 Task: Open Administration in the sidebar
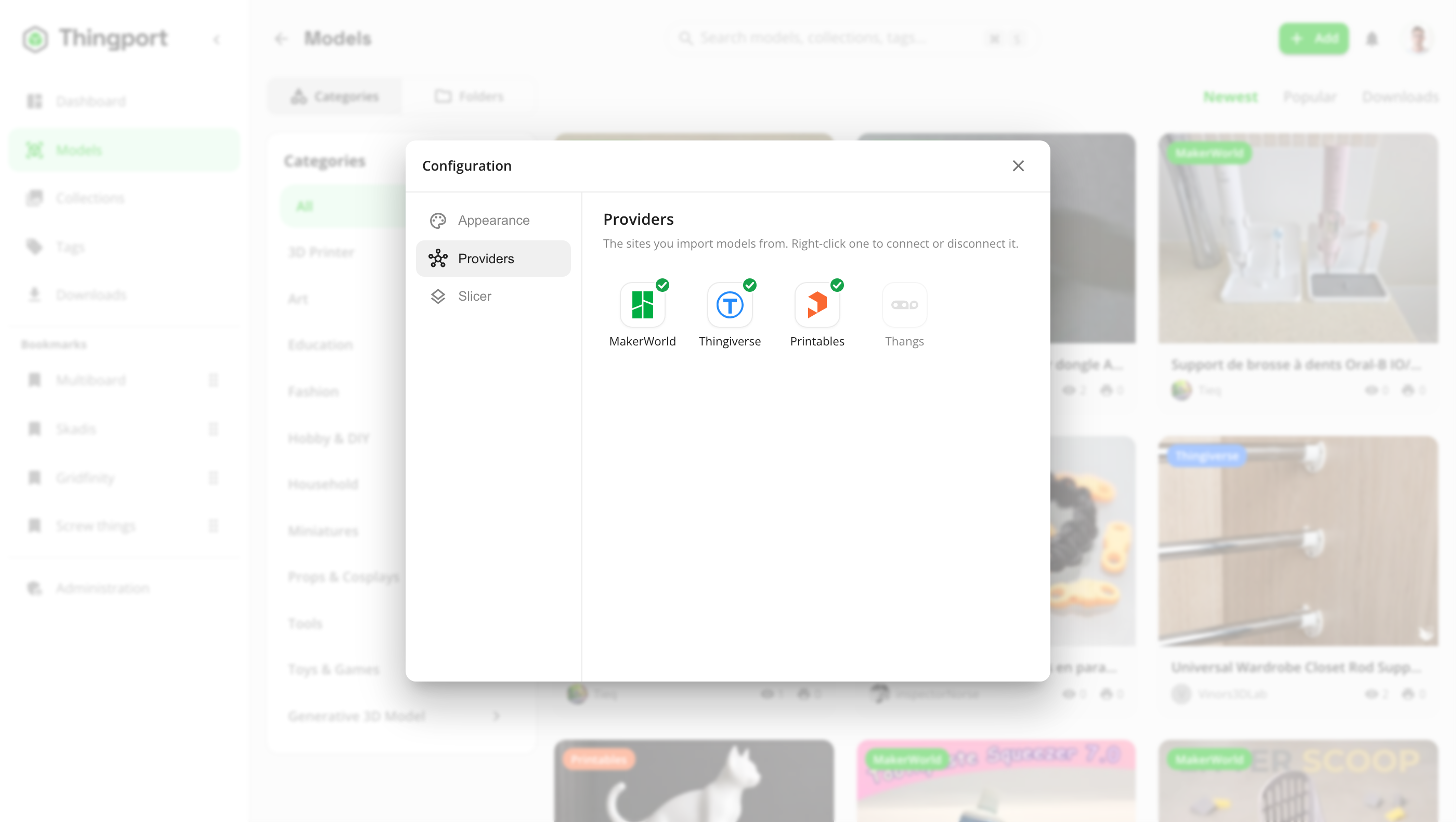[x=124, y=588]
